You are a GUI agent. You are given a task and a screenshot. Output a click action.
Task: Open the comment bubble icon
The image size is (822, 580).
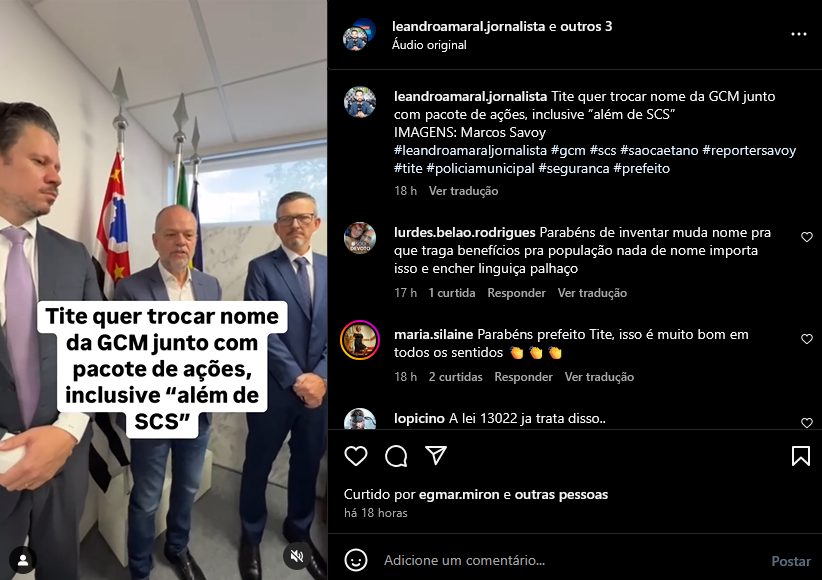(396, 456)
